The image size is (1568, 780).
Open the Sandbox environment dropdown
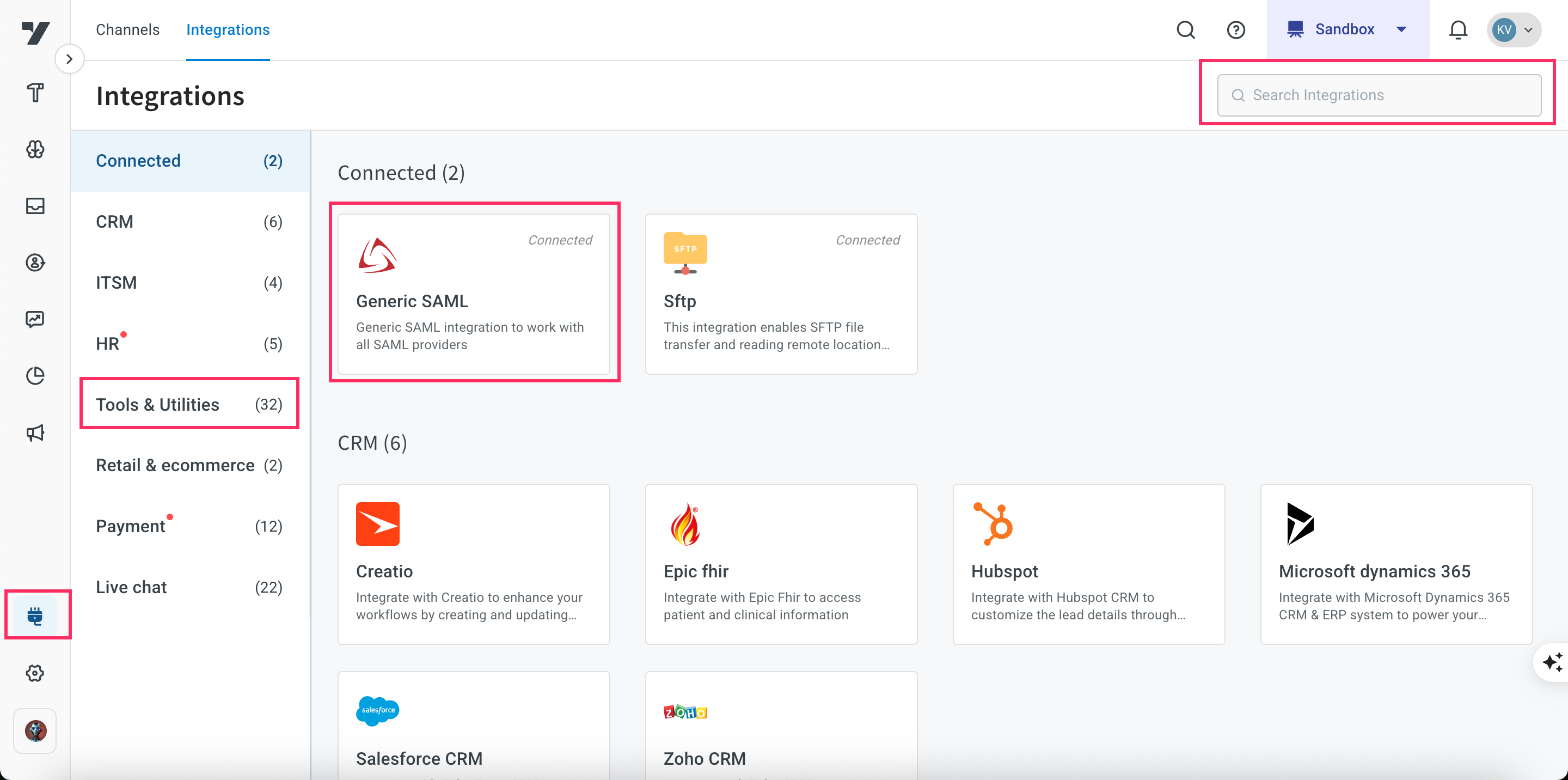click(x=1347, y=29)
